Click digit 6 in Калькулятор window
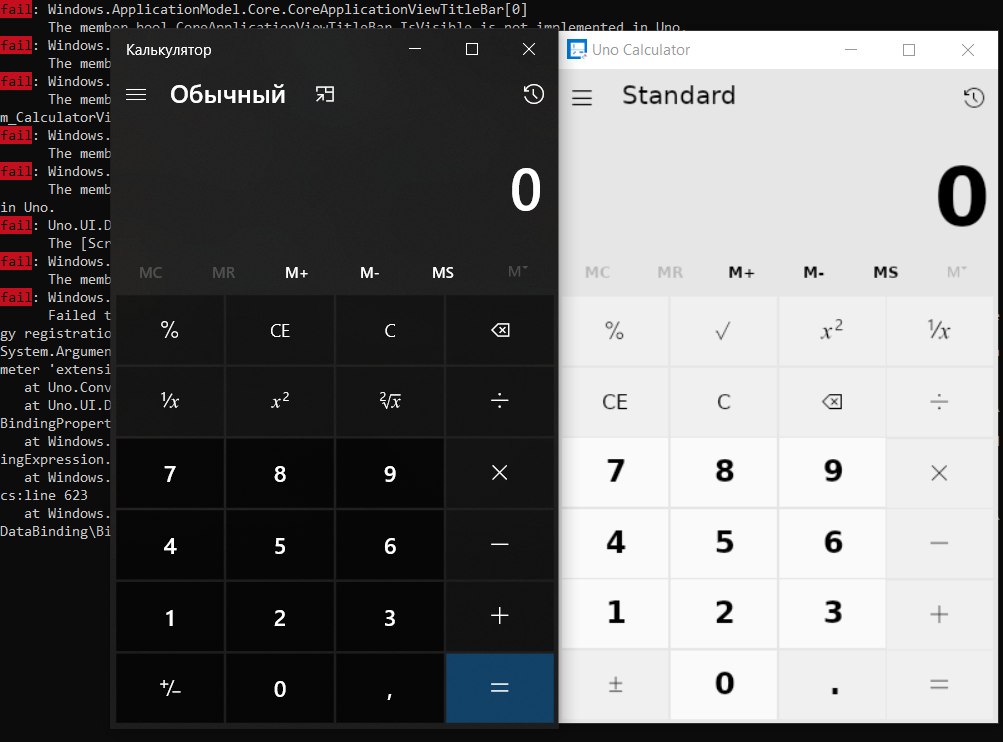 (x=390, y=545)
